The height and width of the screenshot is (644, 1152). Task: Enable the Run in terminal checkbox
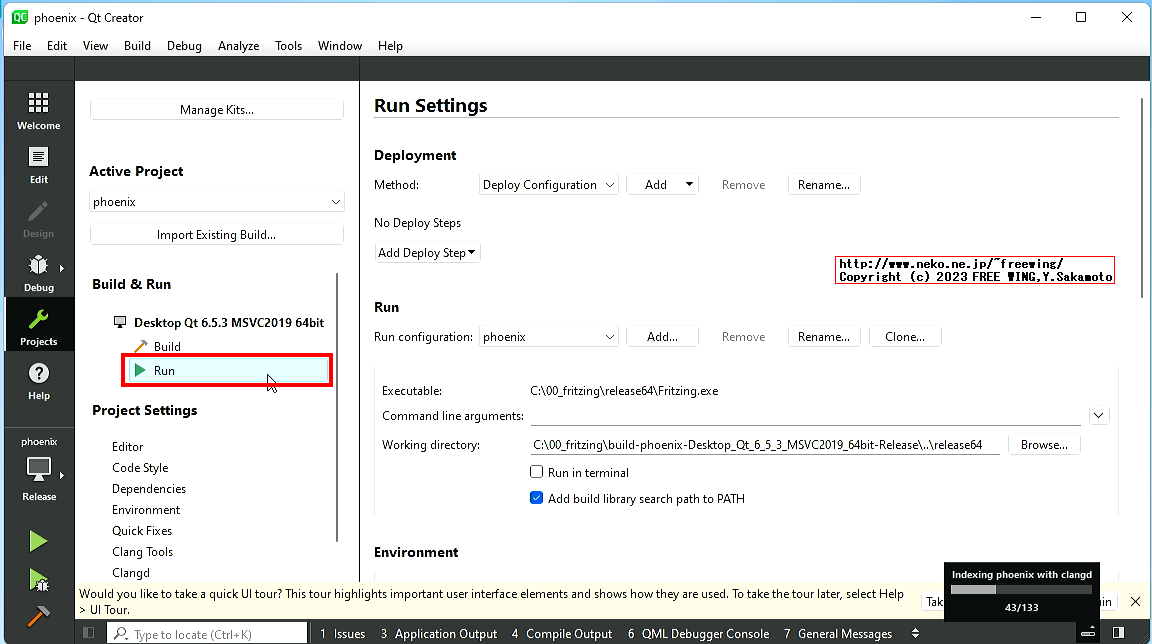(536, 472)
